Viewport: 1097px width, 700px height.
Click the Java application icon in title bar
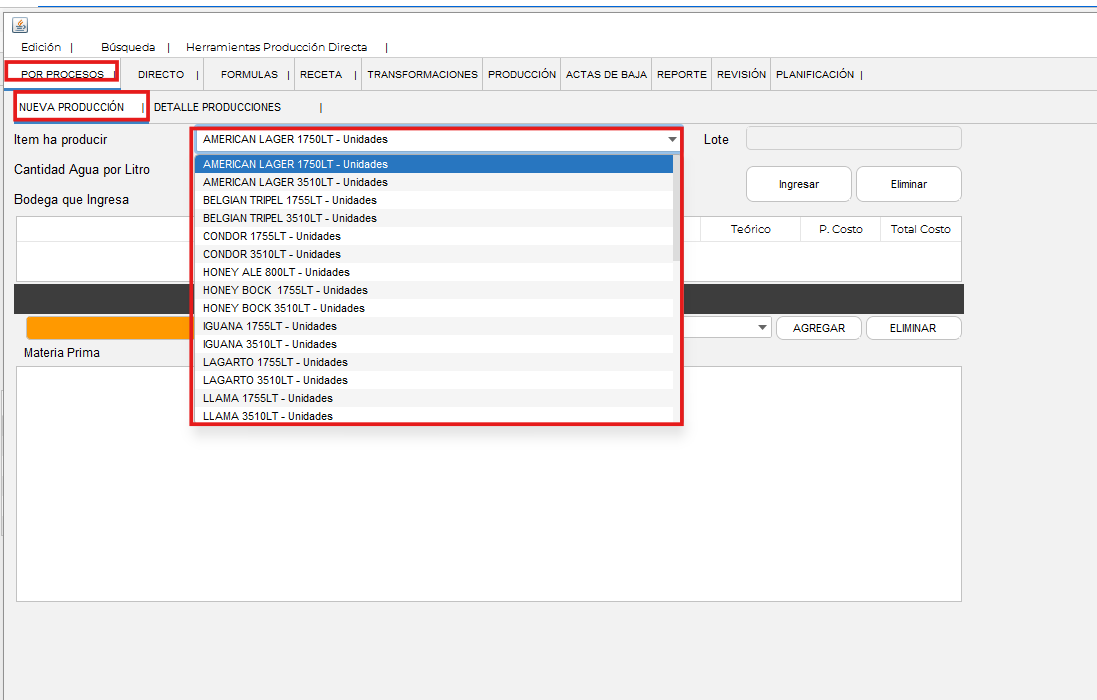[20, 25]
